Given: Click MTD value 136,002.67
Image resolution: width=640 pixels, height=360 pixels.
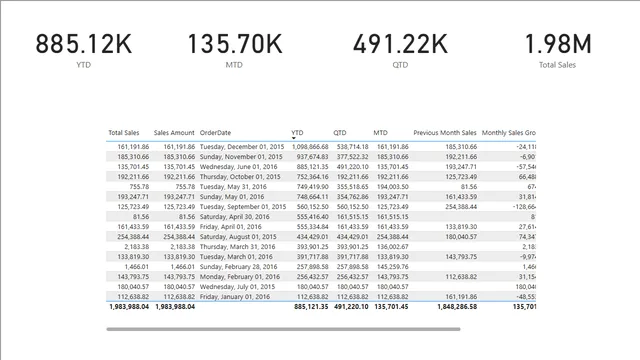Looking at the screenshot, I should (392, 247).
